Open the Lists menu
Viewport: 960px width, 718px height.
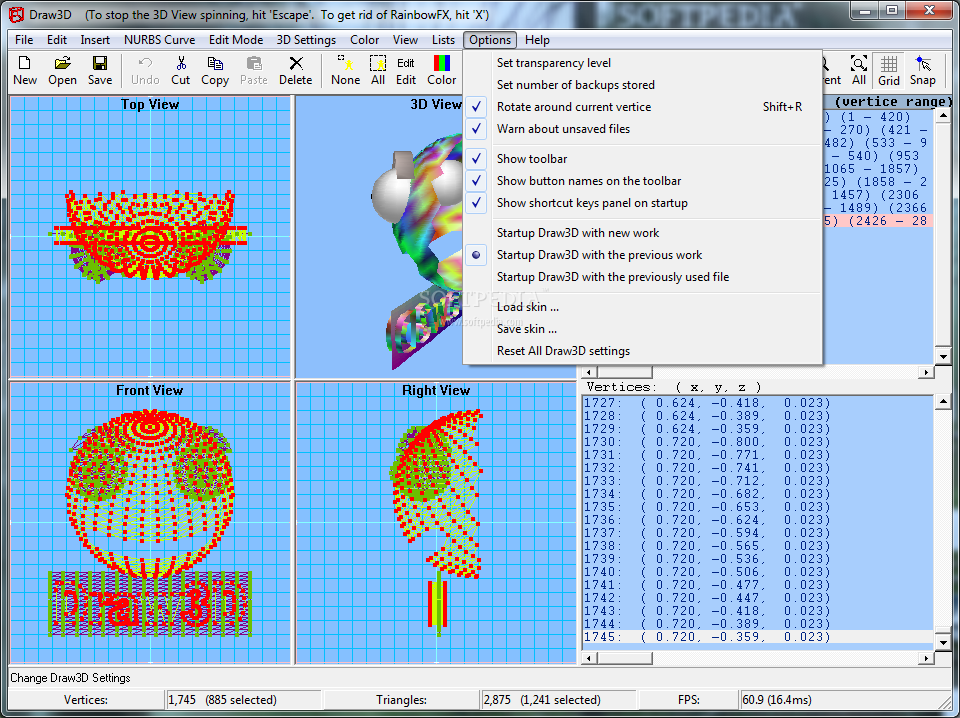443,40
